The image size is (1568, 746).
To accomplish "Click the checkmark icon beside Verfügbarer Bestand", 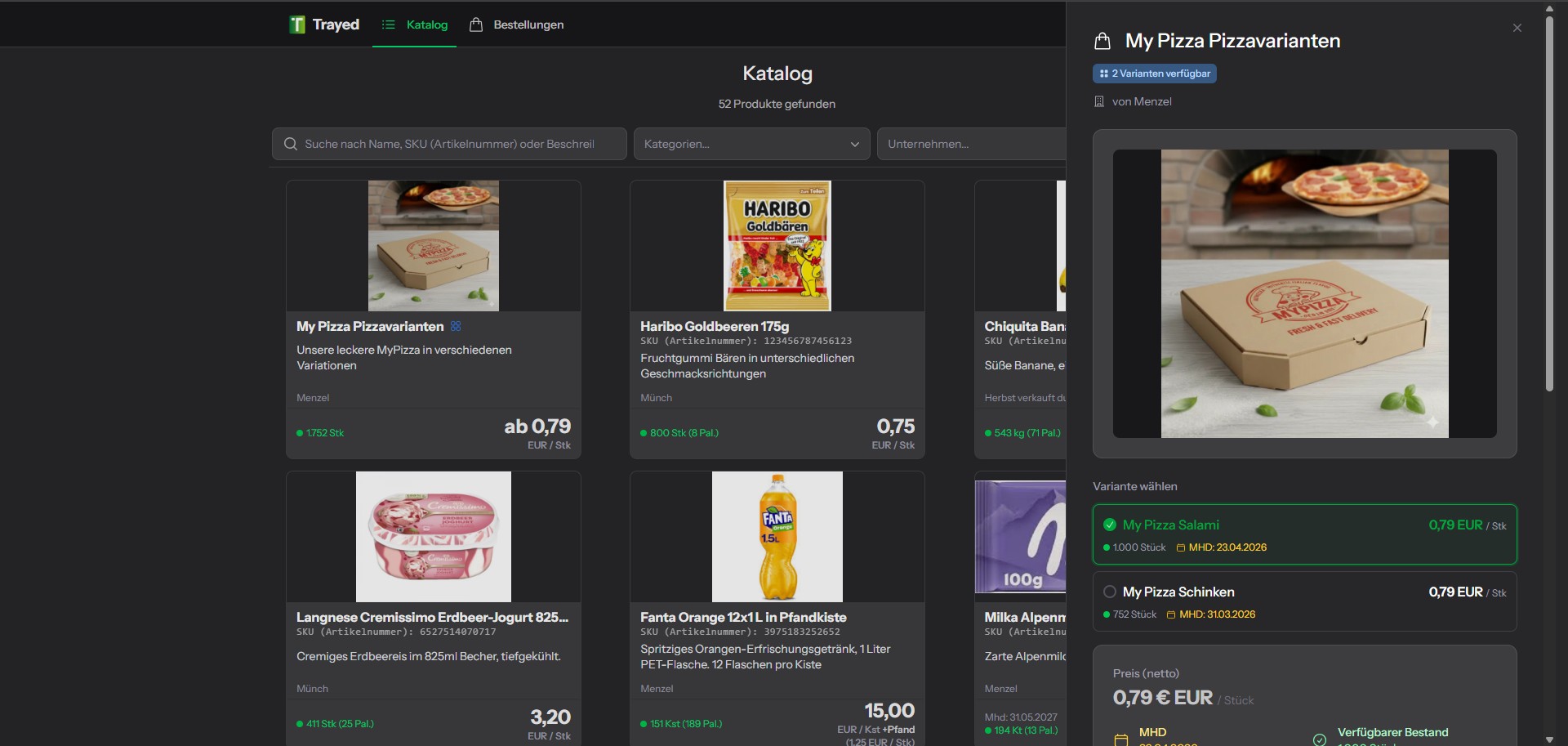I will click(x=1319, y=738).
